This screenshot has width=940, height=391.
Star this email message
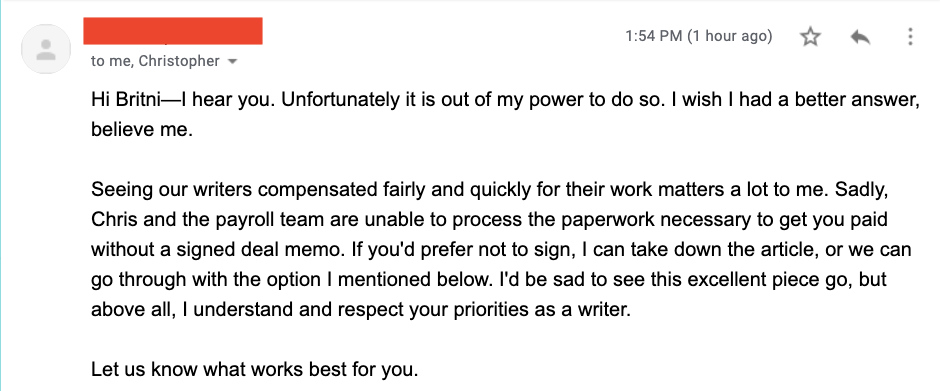tap(810, 37)
